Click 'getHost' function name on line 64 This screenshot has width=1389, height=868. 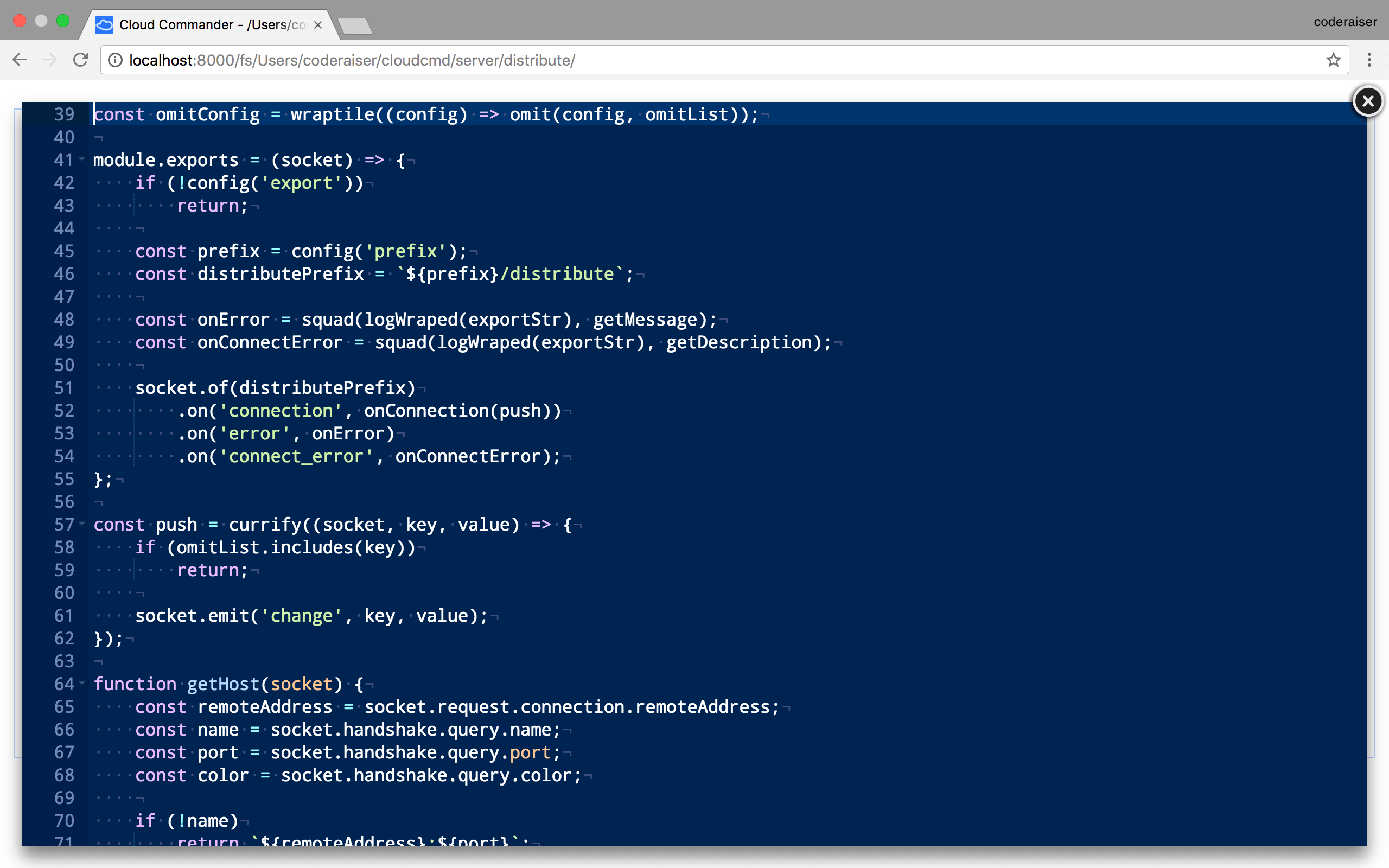[x=224, y=684]
